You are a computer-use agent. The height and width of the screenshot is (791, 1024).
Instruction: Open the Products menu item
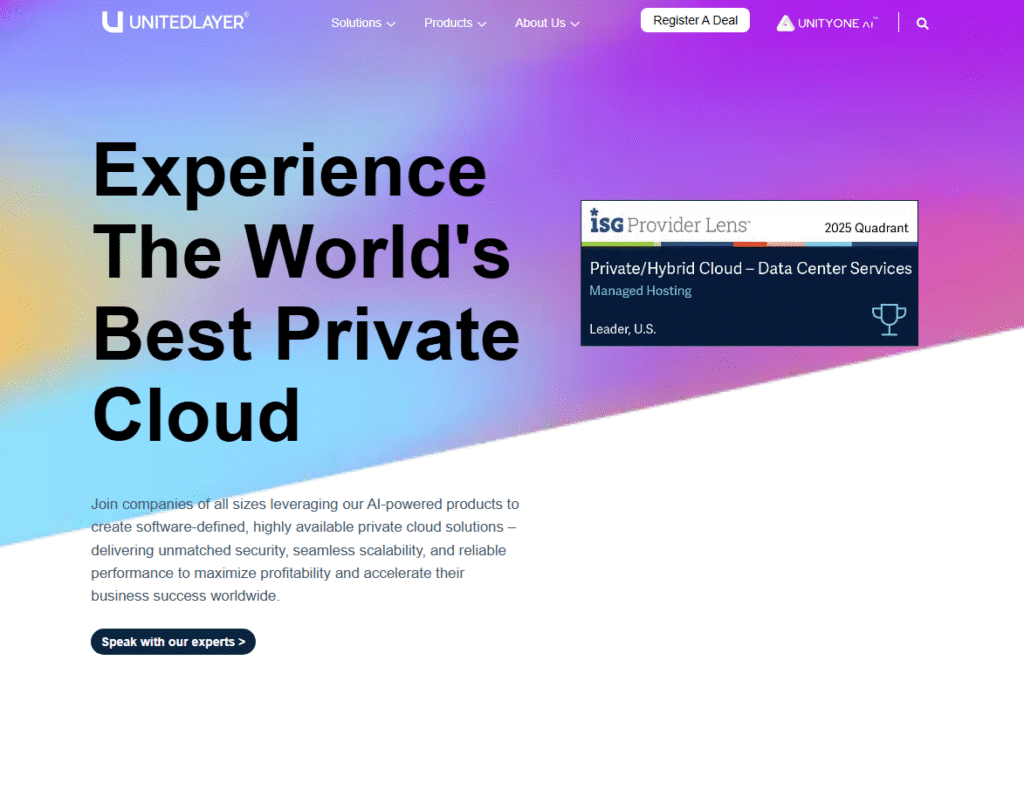click(x=448, y=23)
